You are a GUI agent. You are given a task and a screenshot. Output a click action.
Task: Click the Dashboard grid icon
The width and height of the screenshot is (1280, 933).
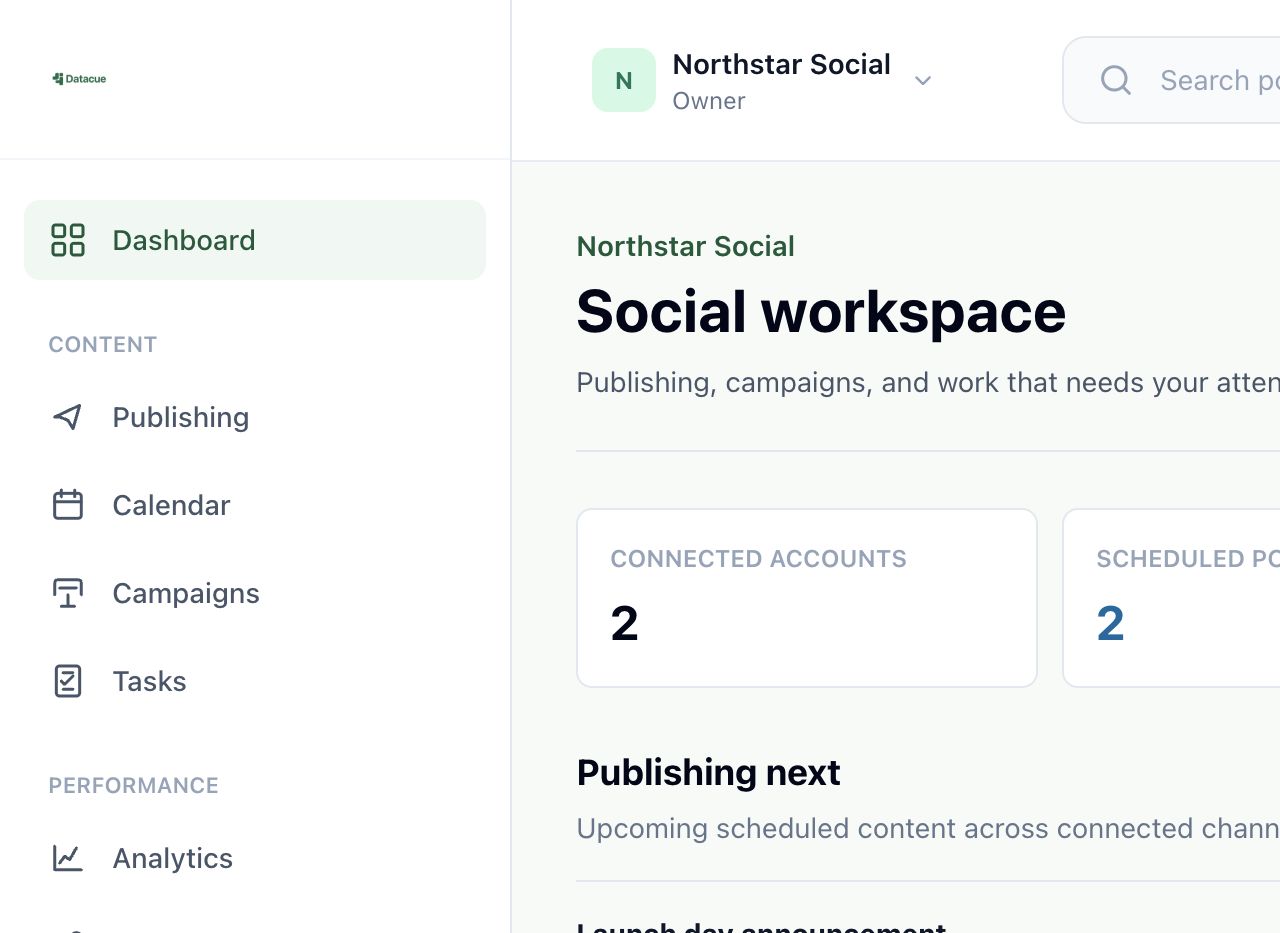(x=68, y=240)
